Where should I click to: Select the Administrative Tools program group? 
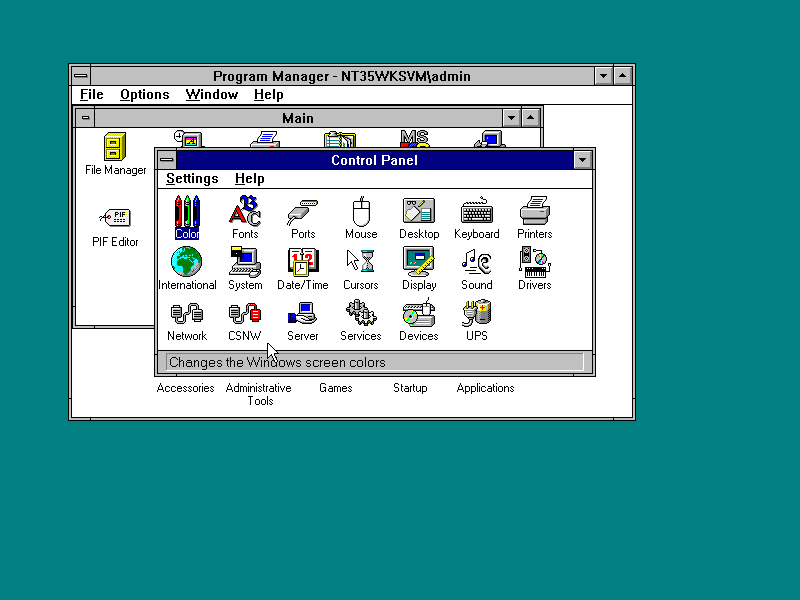pyautogui.click(x=259, y=394)
